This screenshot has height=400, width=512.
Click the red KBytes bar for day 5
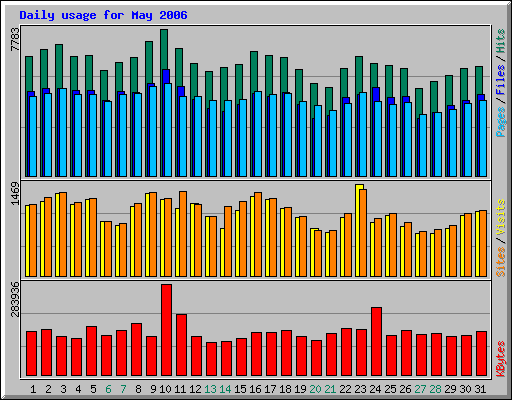point(92,351)
